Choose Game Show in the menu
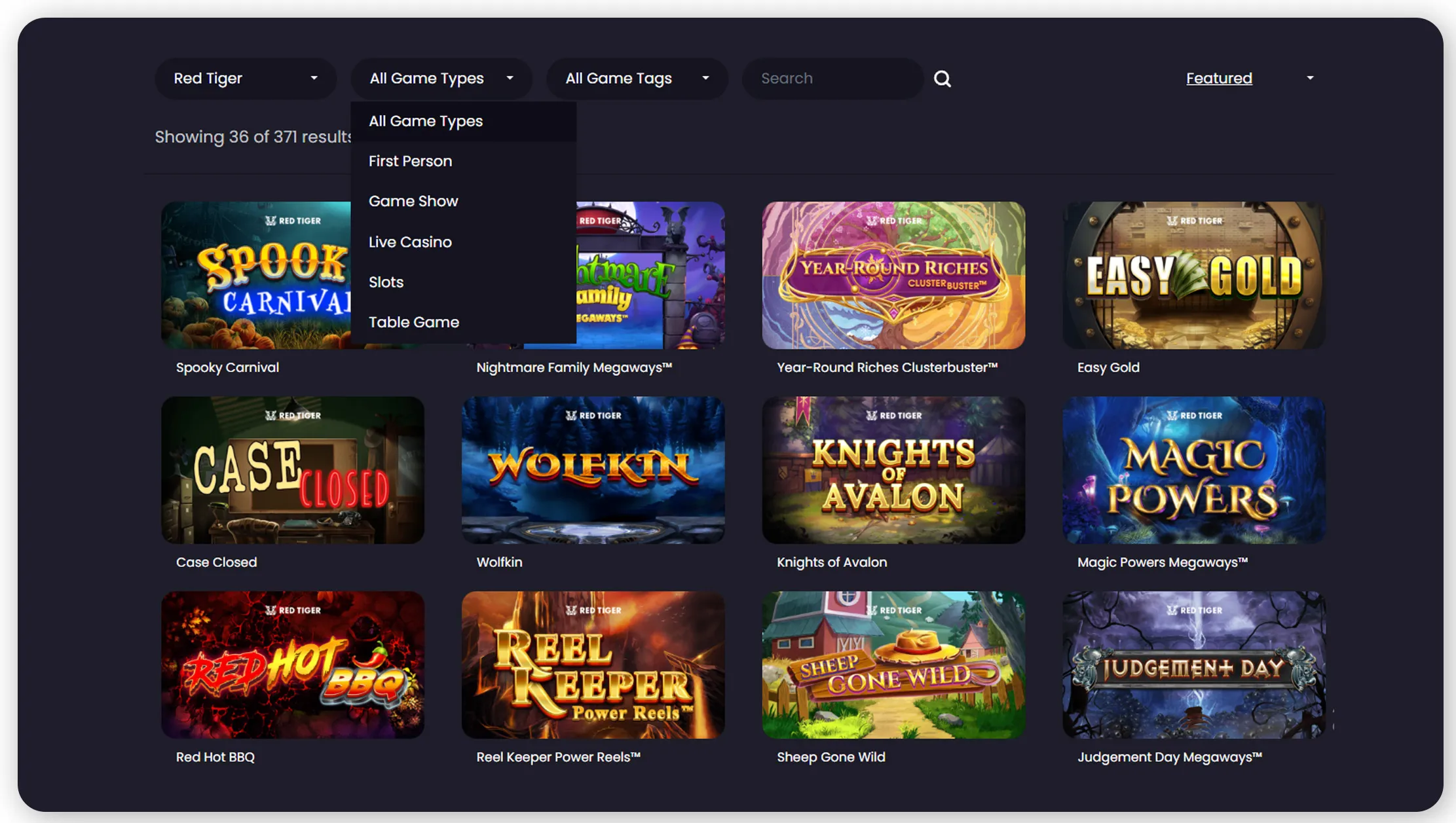The image size is (1456, 823). point(413,201)
